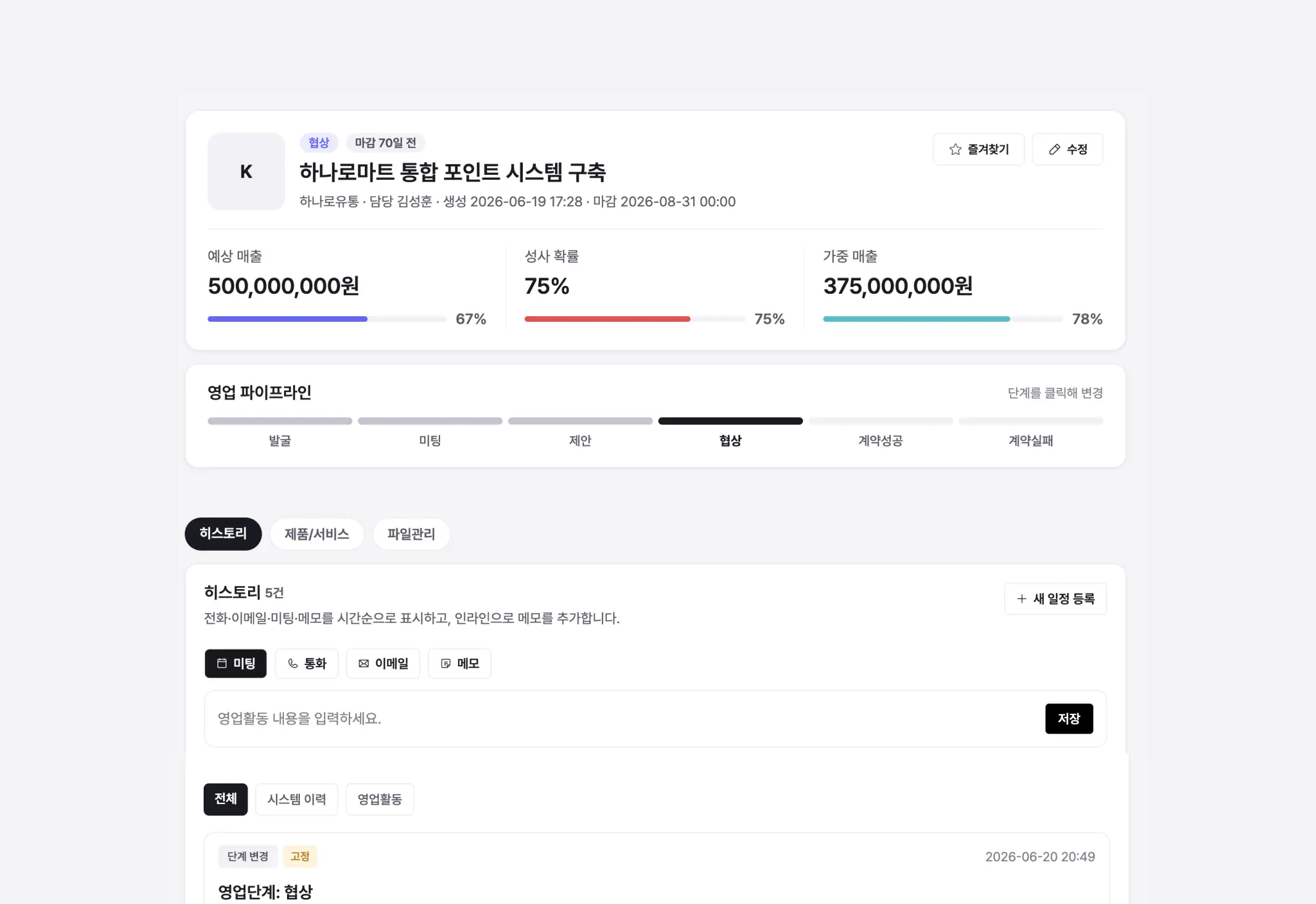Open the 제품/서비스 tab
The width and height of the screenshot is (1316, 904).
tap(317, 534)
